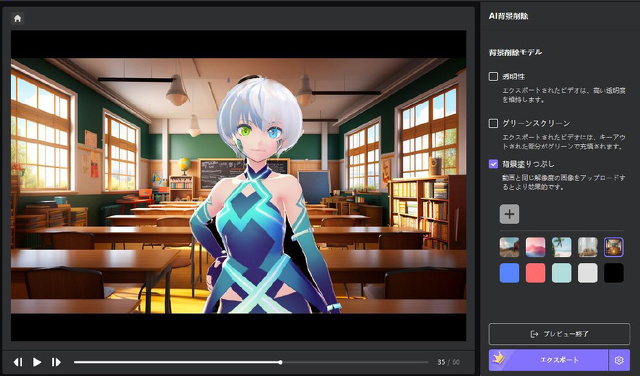
Task: Select the bright room background thumbnail
Action: click(588, 247)
